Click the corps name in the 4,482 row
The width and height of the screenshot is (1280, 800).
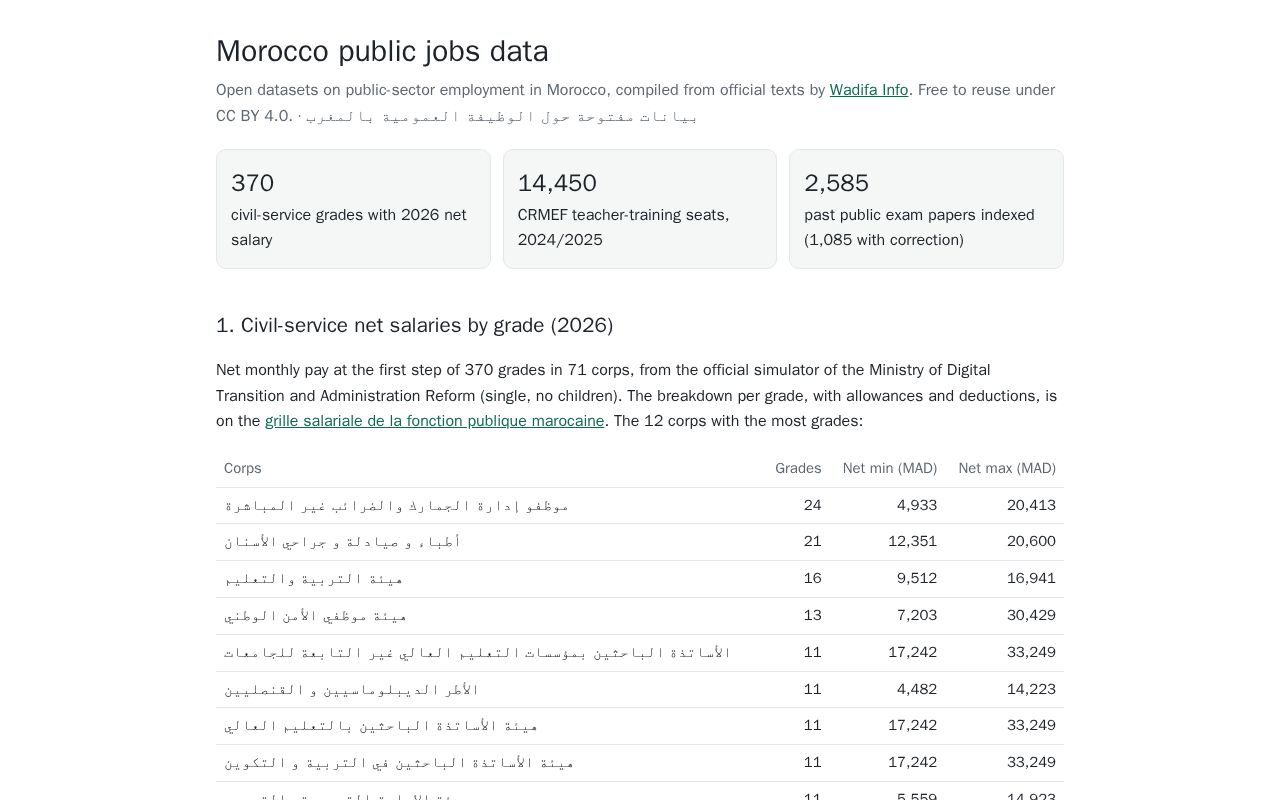[x=351, y=689]
